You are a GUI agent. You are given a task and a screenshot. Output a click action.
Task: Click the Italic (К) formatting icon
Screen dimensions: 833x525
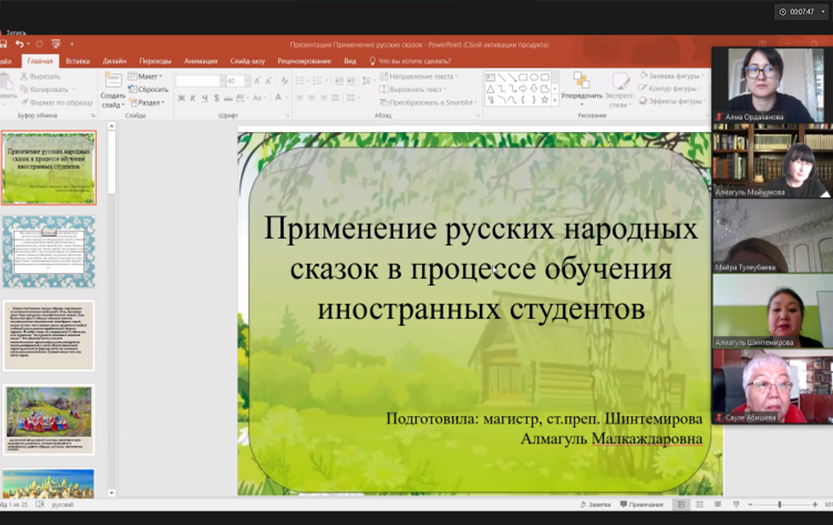[x=193, y=98]
